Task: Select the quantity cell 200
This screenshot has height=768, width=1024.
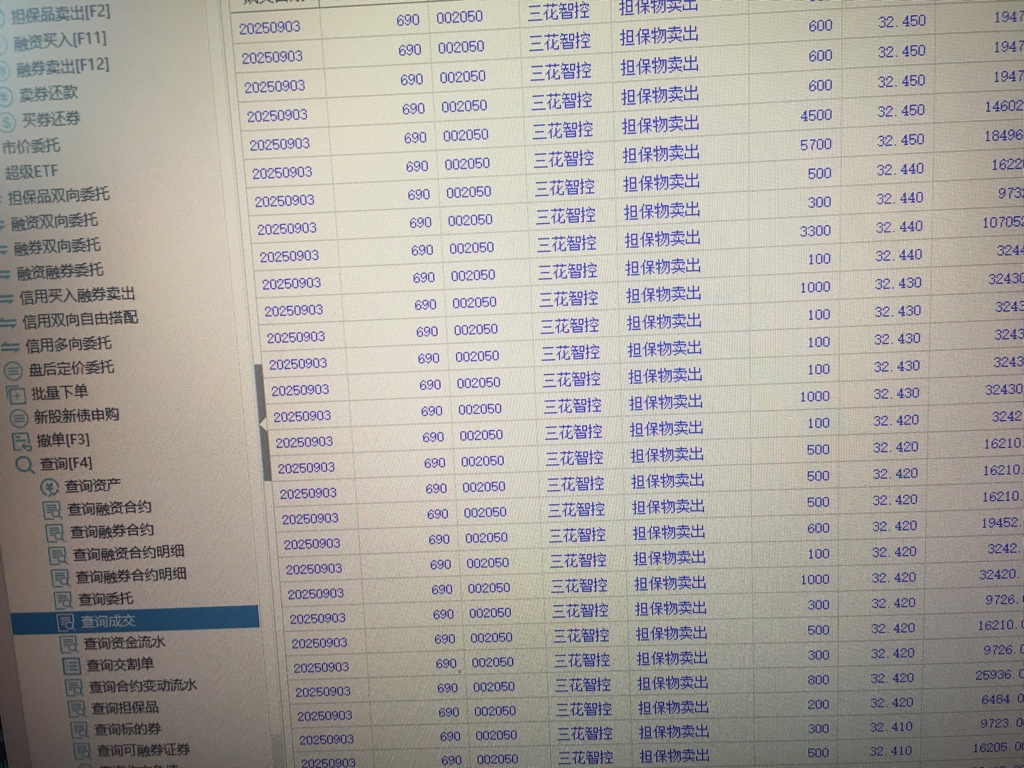Action: [x=818, y=704]
